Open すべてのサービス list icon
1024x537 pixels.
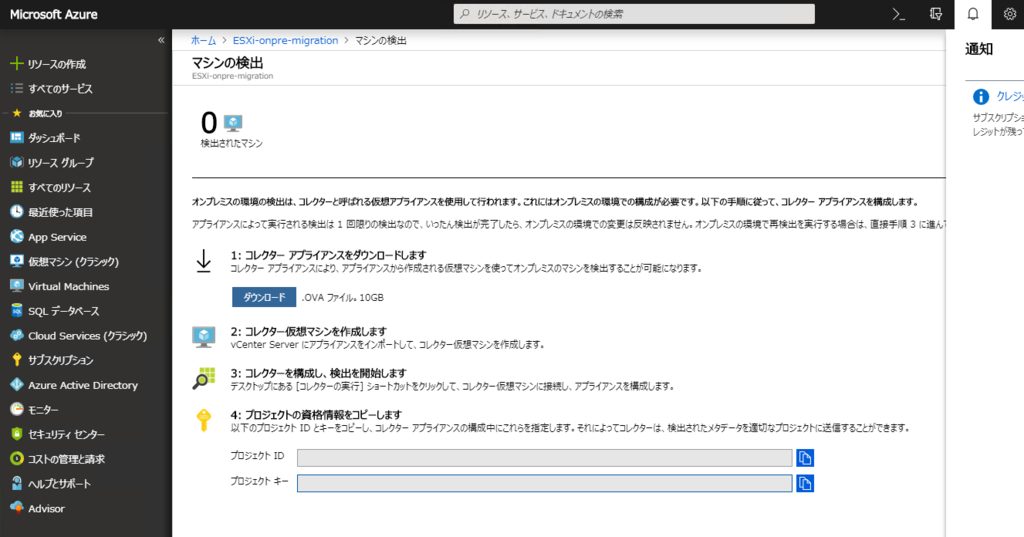tap(17, 88)
